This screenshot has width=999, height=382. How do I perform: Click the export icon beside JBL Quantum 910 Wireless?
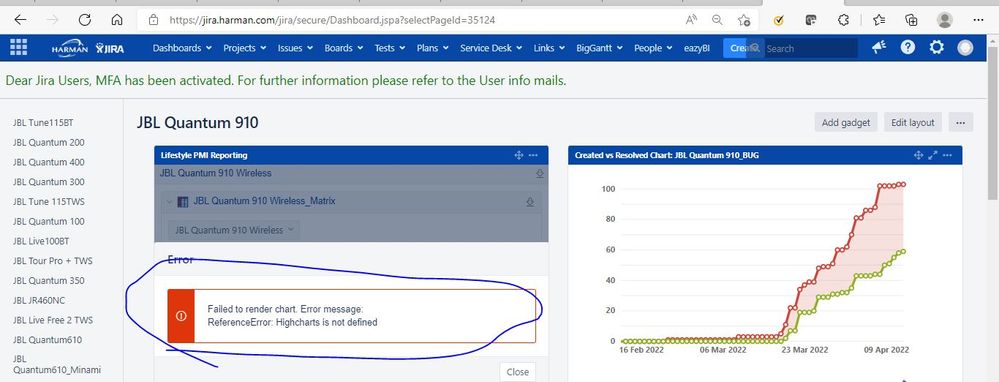point(540,173)
